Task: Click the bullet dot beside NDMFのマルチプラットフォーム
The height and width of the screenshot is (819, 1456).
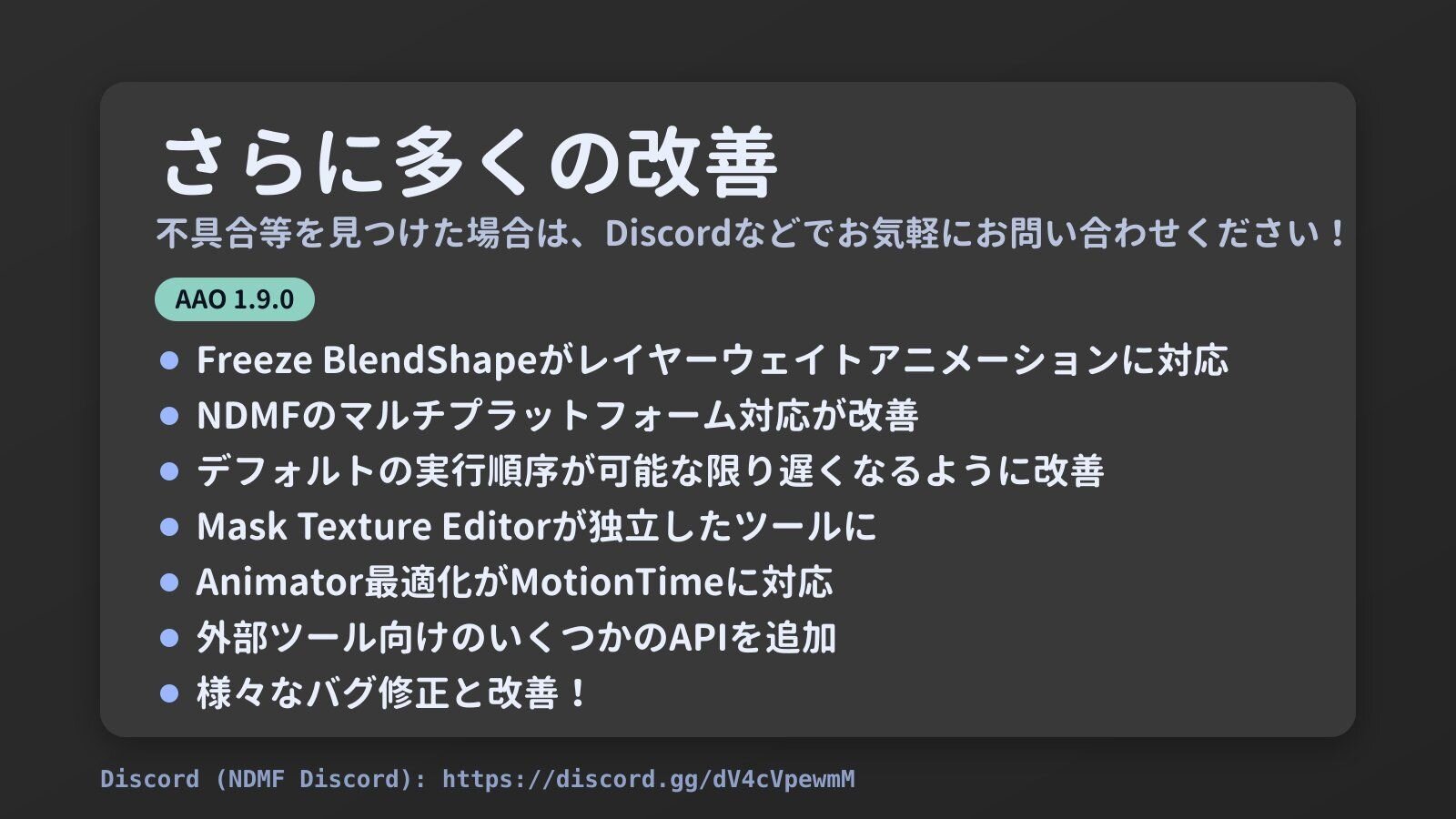Action: (x=169, y=416)
